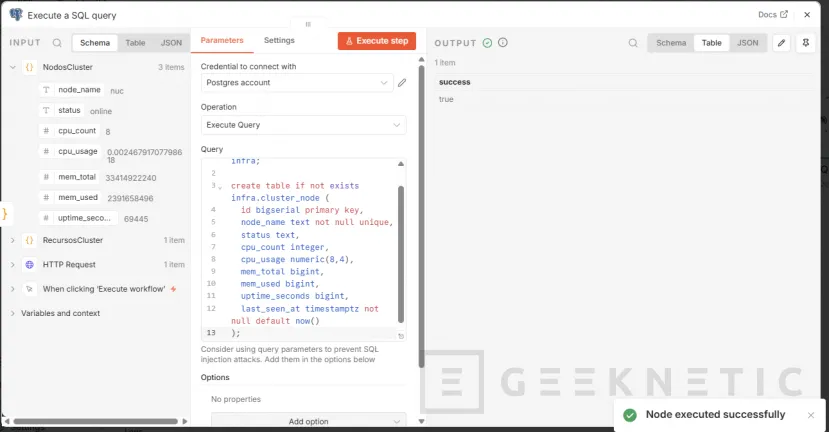The width and height of the screenshot is (829, 432).
Task: Open the Postgres account credential dropdown
Action: point(297,82)
